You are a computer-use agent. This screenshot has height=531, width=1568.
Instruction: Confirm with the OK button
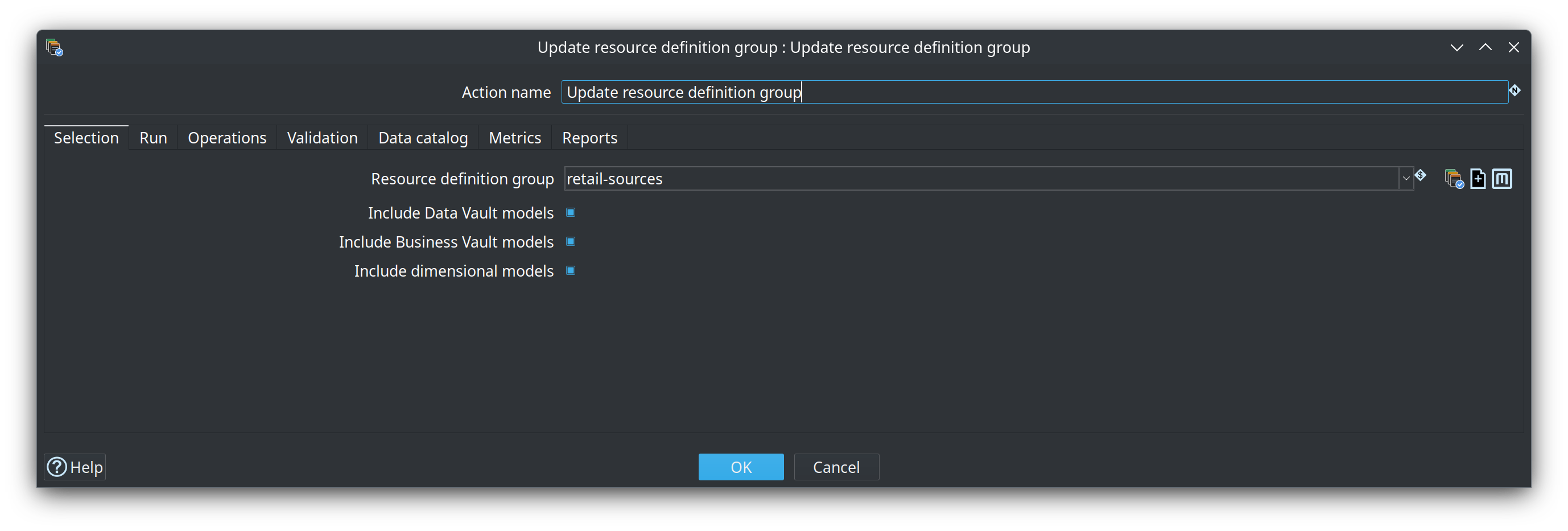741,467
